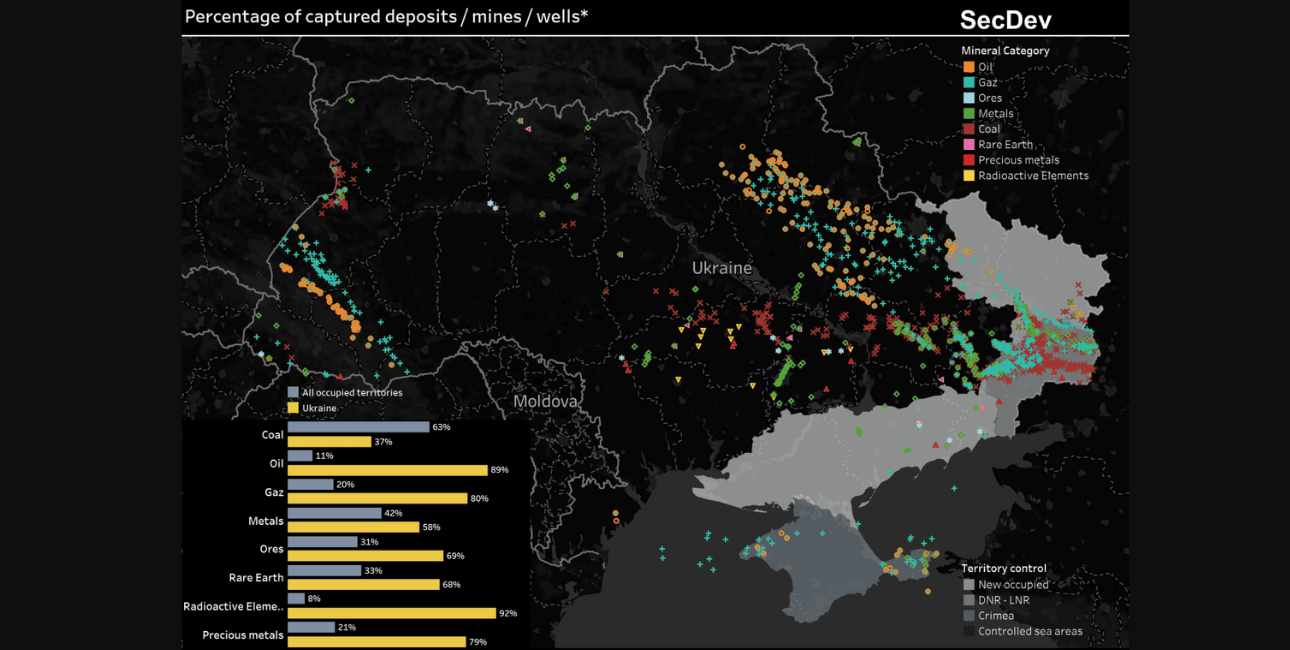Select the 89% Oil Ukraine bar
Screen dimensions: 1290x650
[x=387, y=470]
